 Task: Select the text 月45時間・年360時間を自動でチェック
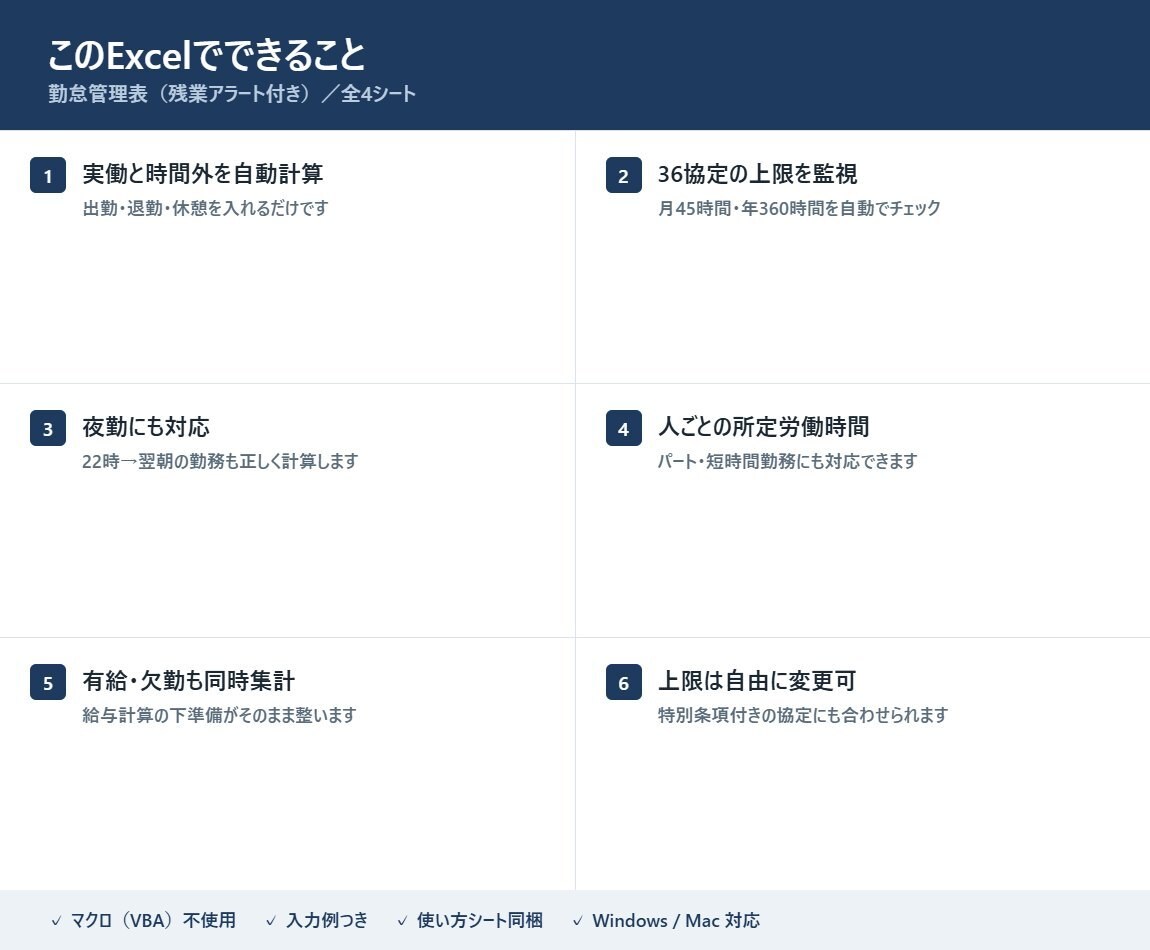[x=799, y=208]
